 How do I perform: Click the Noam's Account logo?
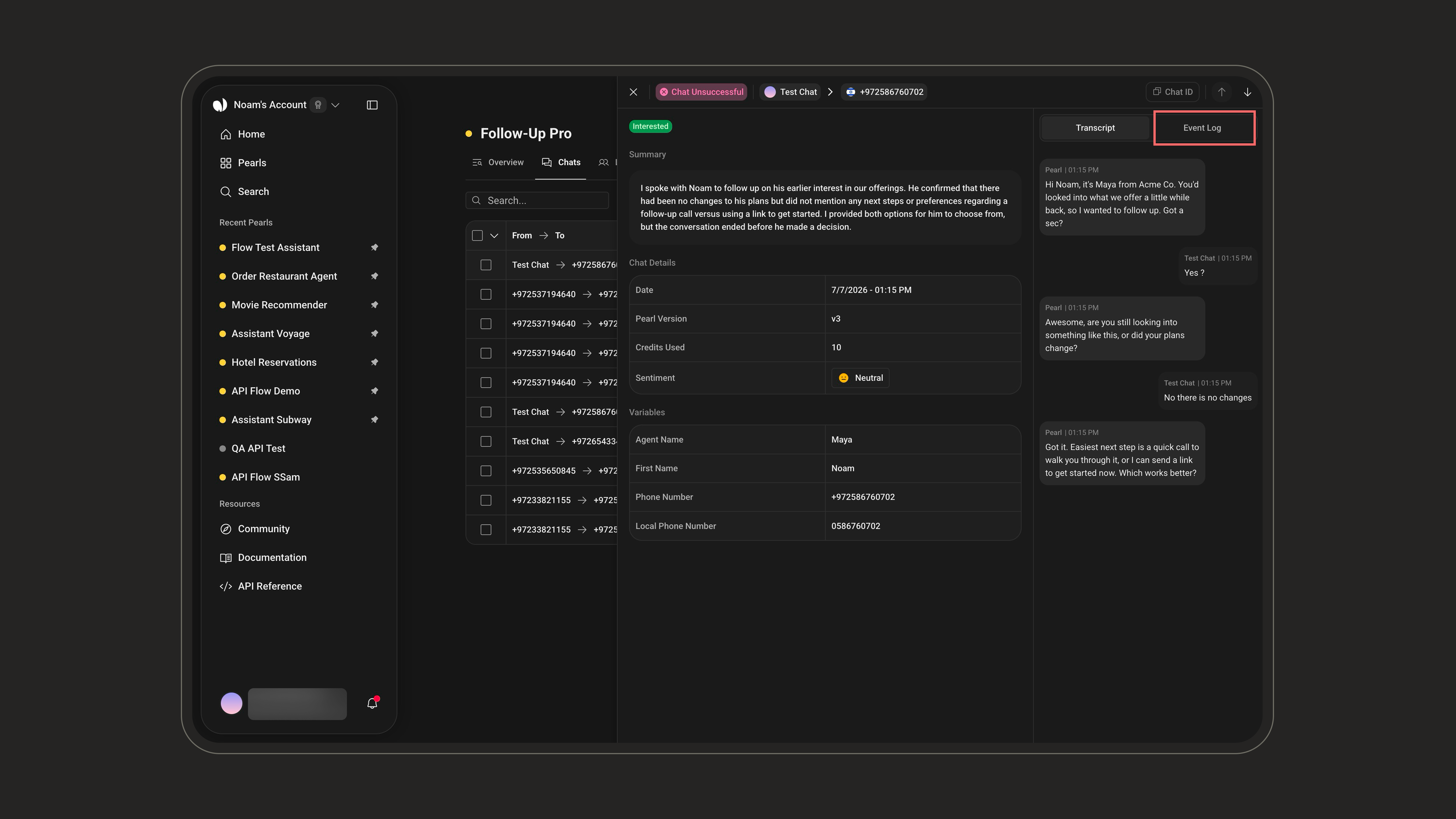point(220,105)
